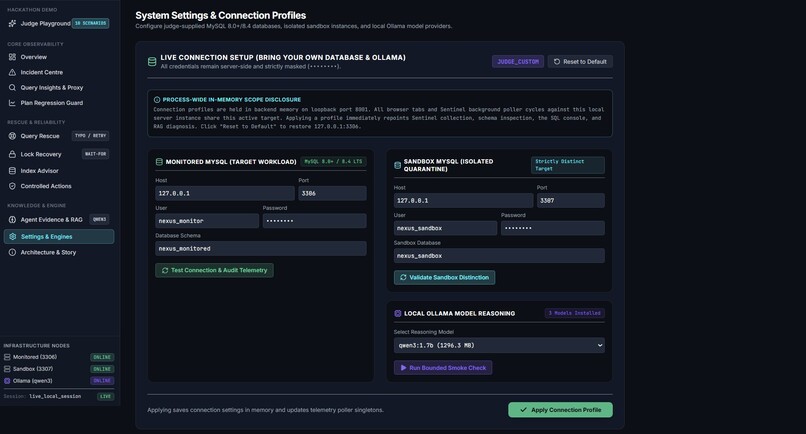Click the Monitored MySQL database icon
Screen dimensions: 806x434
[159, 161]
